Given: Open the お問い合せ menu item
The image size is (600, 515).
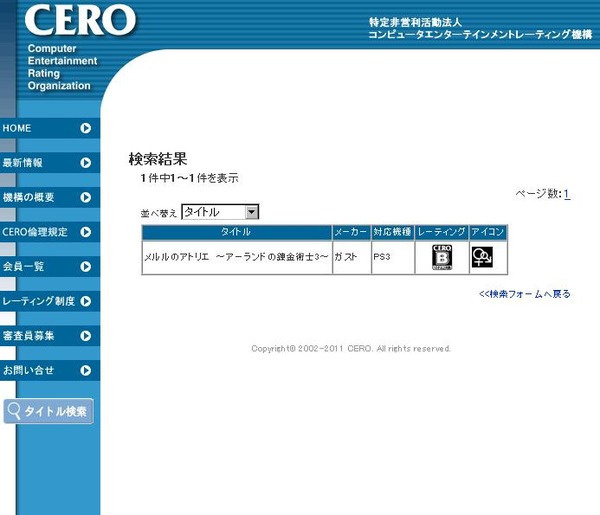Looking at the screenshot, I should click(50, 370).
